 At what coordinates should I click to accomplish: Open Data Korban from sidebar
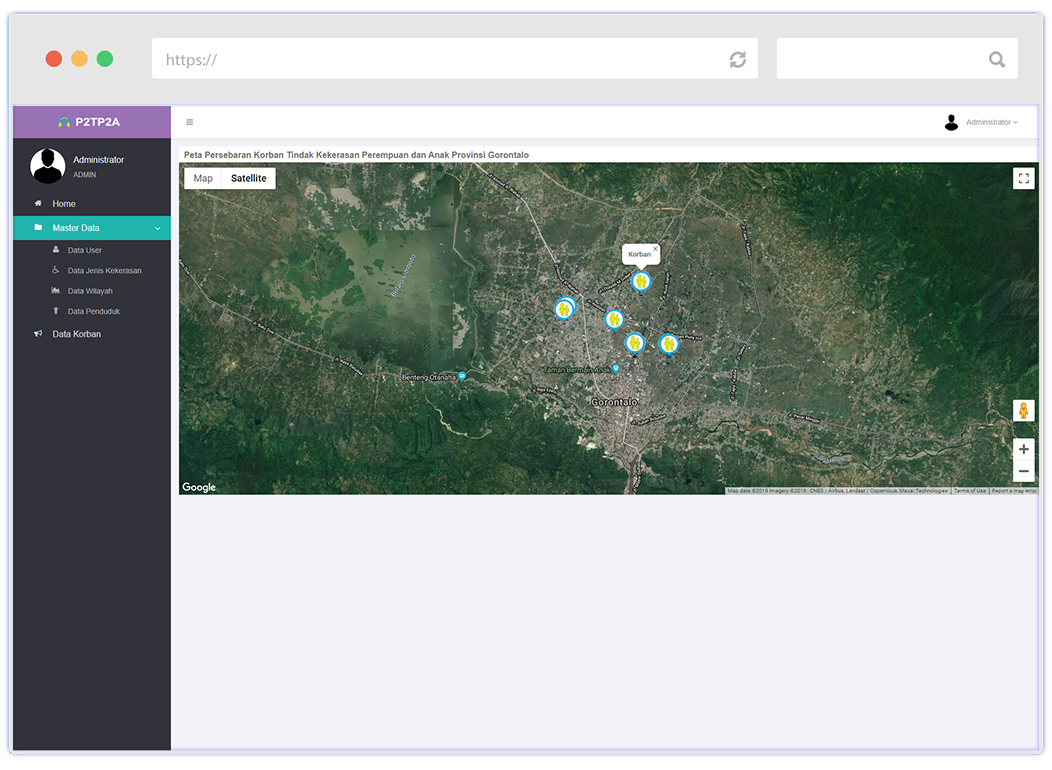coord(76,334)
